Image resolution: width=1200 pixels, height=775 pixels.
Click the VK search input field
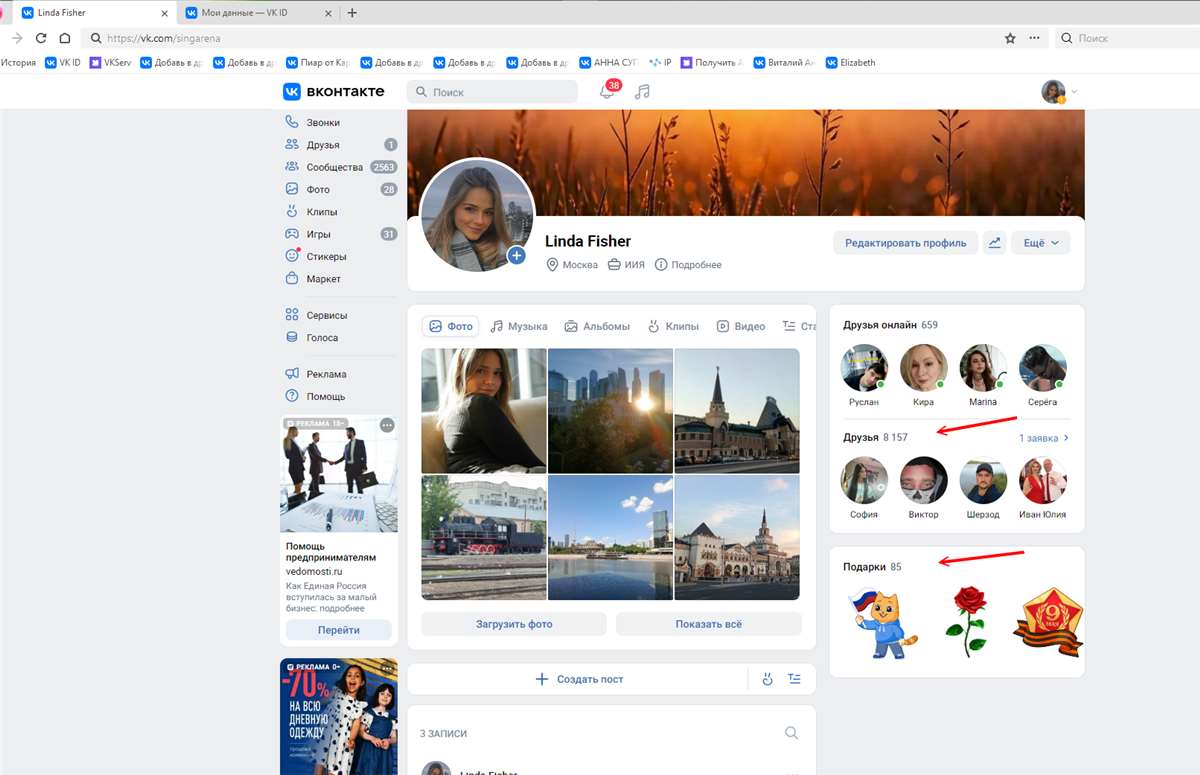click(x=492, y=92)
